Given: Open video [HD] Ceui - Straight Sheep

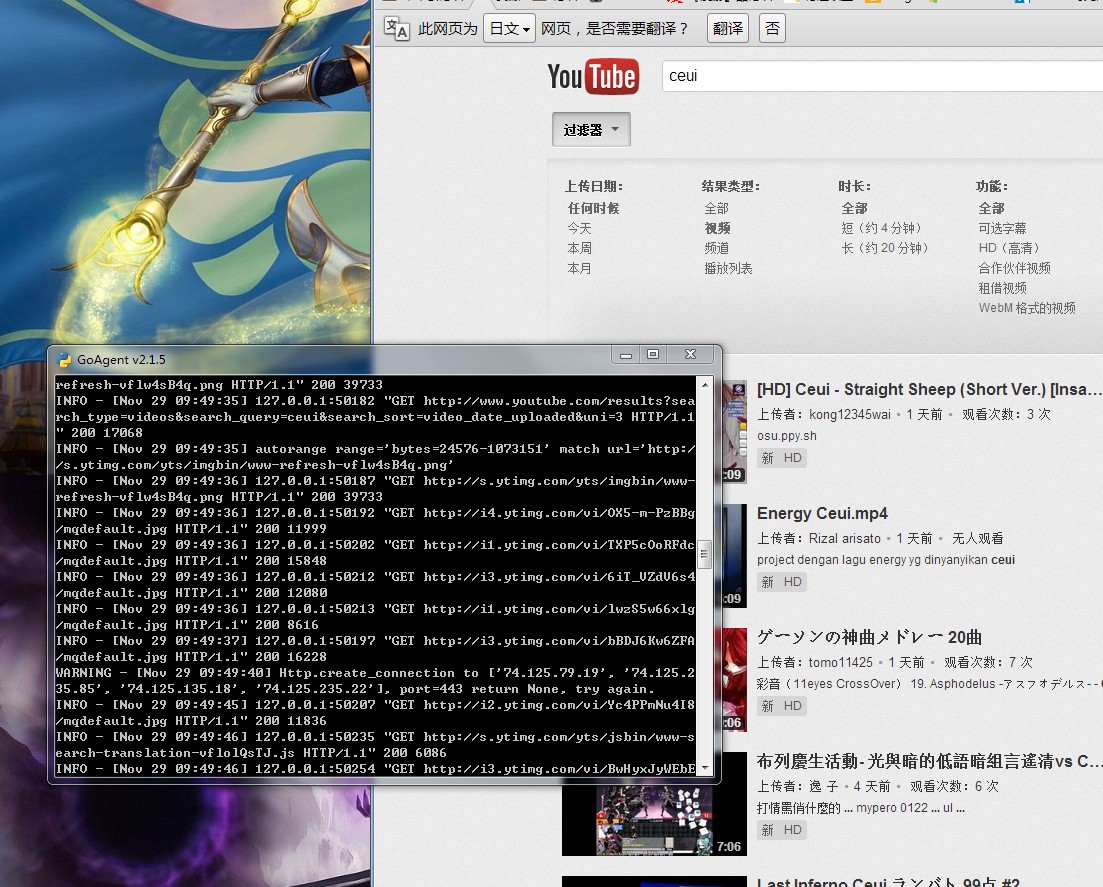Looking at the screenshot, I should [x=929, y=390].
